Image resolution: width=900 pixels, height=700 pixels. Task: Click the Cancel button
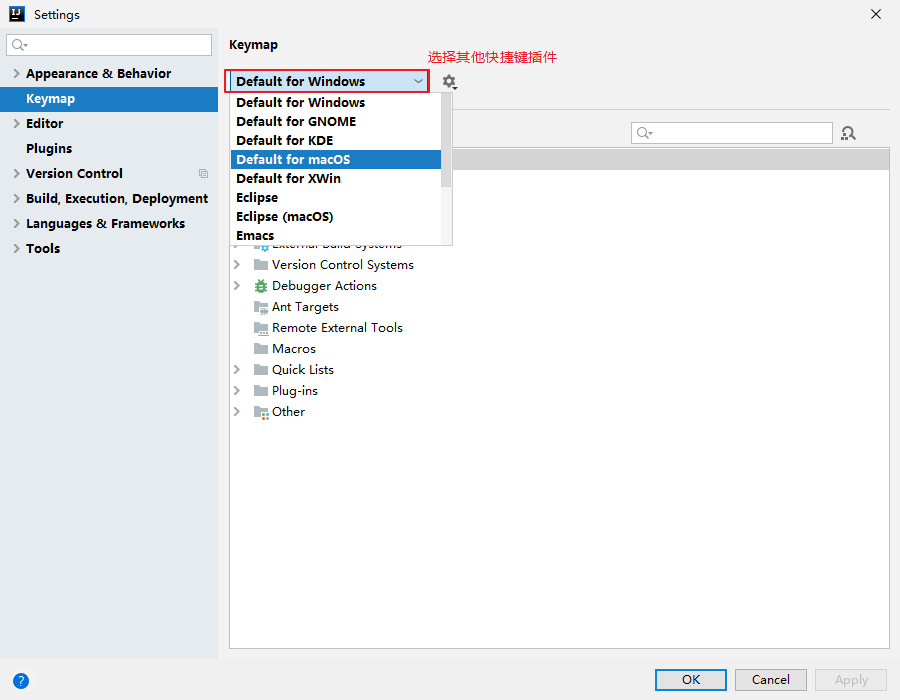770,680
